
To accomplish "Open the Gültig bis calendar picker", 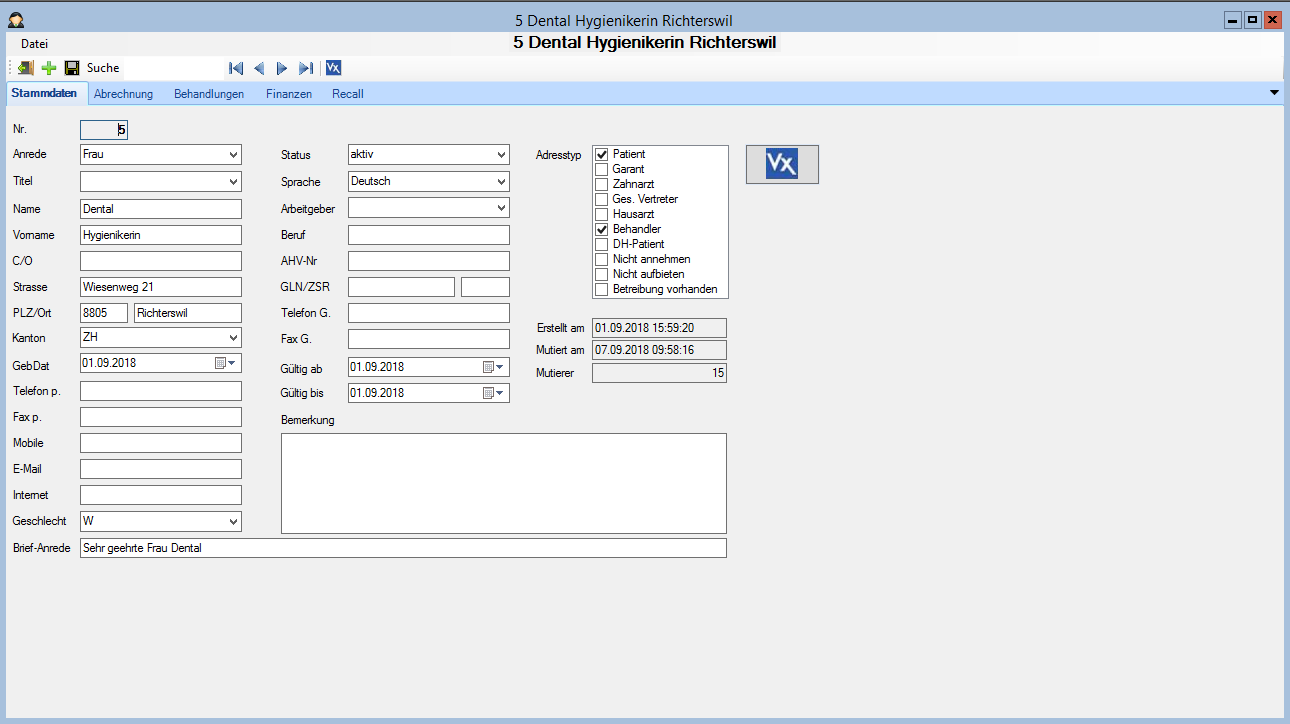I will click(494, 393).
